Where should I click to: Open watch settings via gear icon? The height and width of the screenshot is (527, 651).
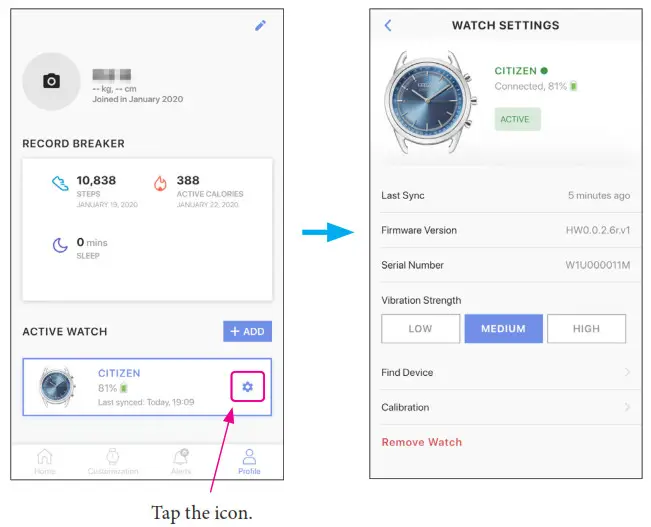(247, 387)
